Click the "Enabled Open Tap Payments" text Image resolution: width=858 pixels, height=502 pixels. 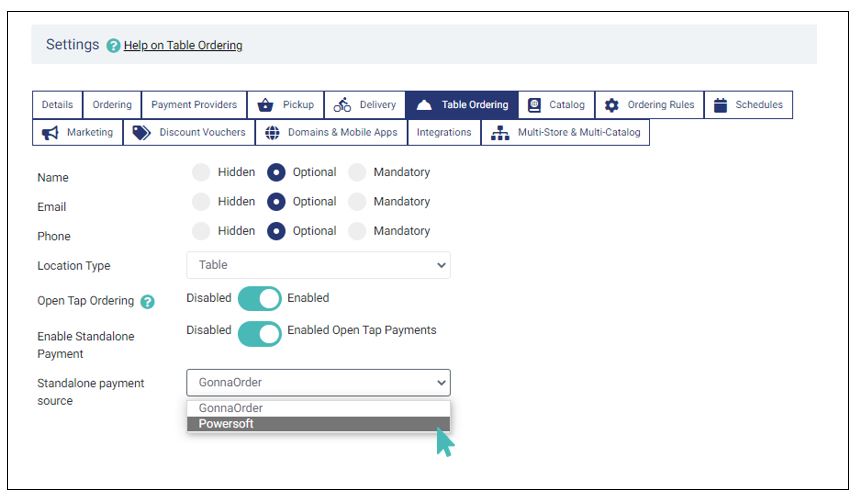point(362,330)
